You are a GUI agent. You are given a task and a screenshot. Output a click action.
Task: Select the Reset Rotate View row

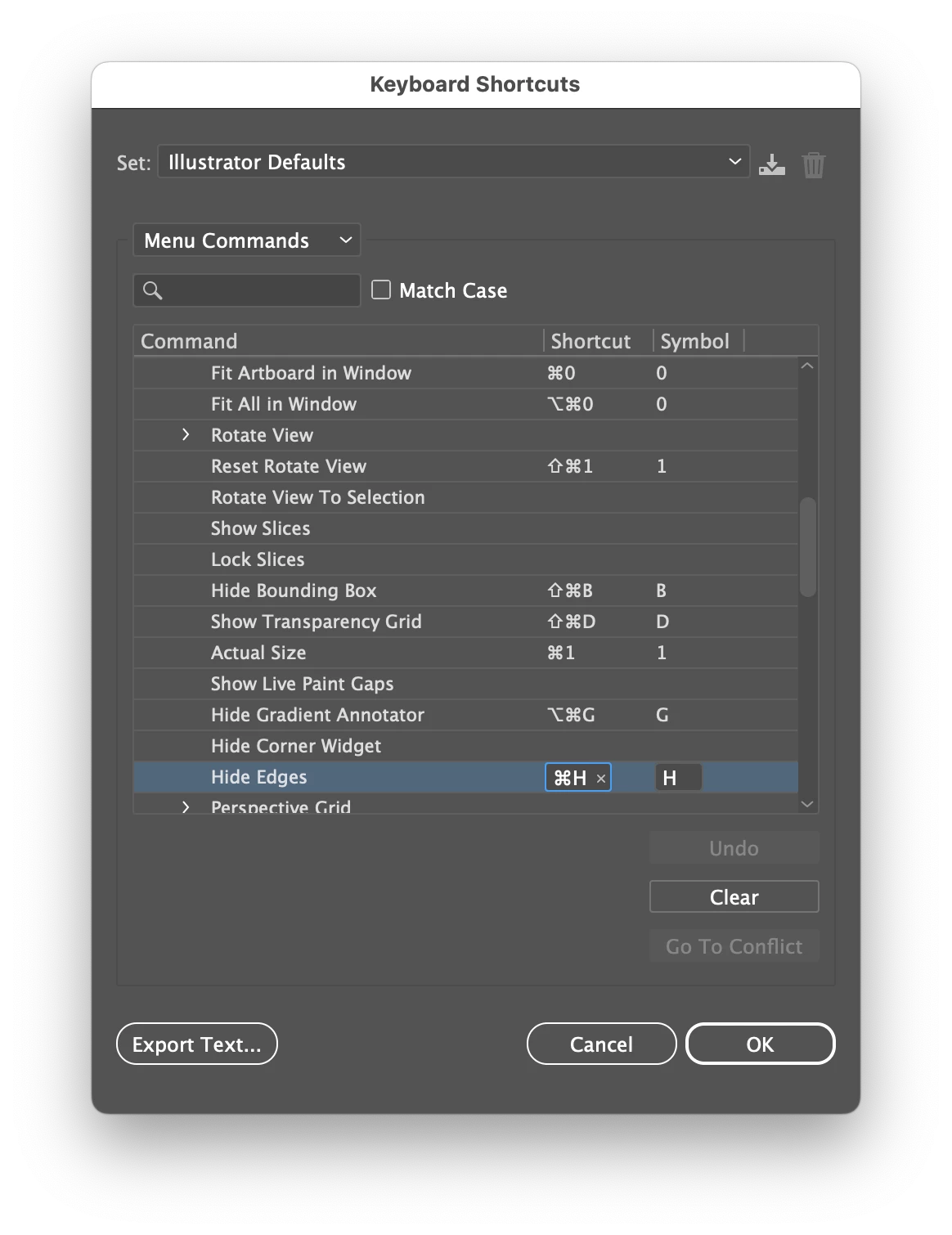[x=465, y=466]
